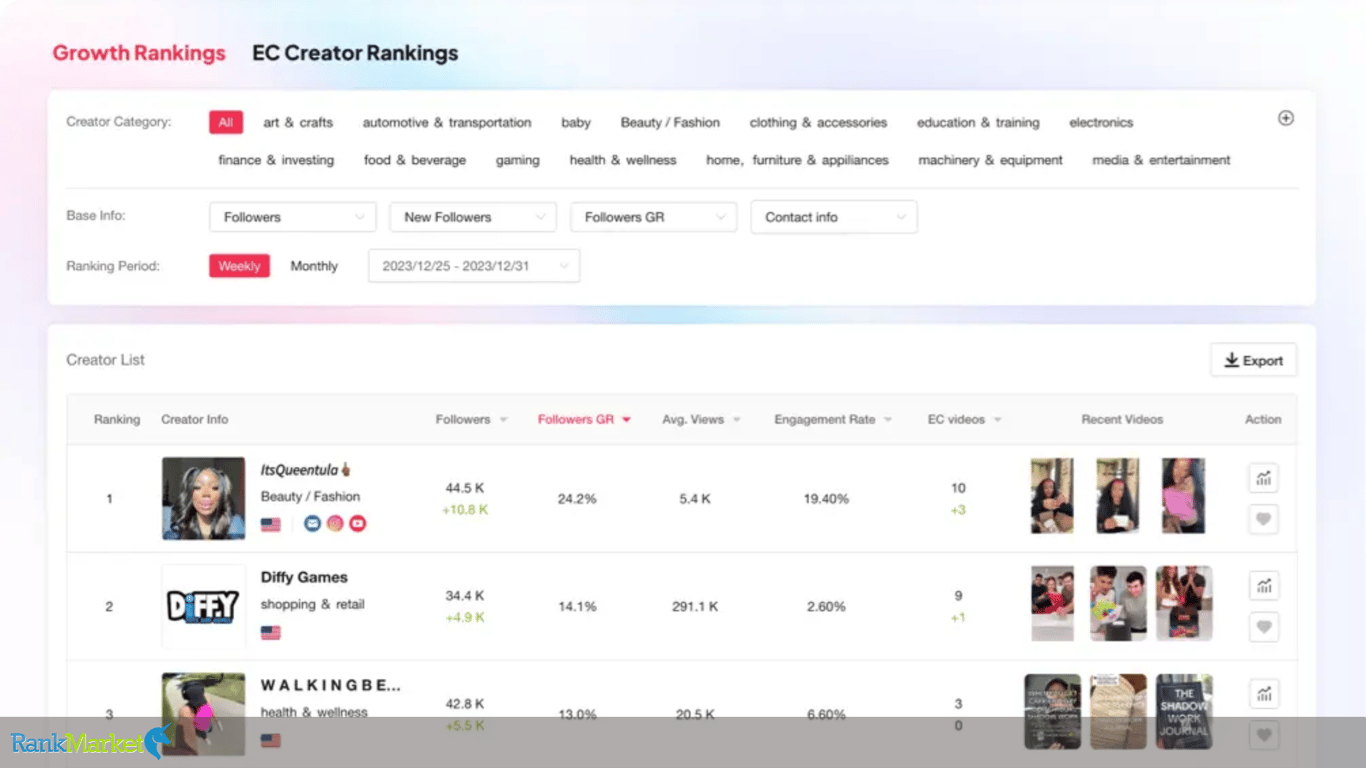Image resolution: width=1366 pixels, height=768 pixels.
Task: Filter by gaming category
Action: click(x=518, y=160)
